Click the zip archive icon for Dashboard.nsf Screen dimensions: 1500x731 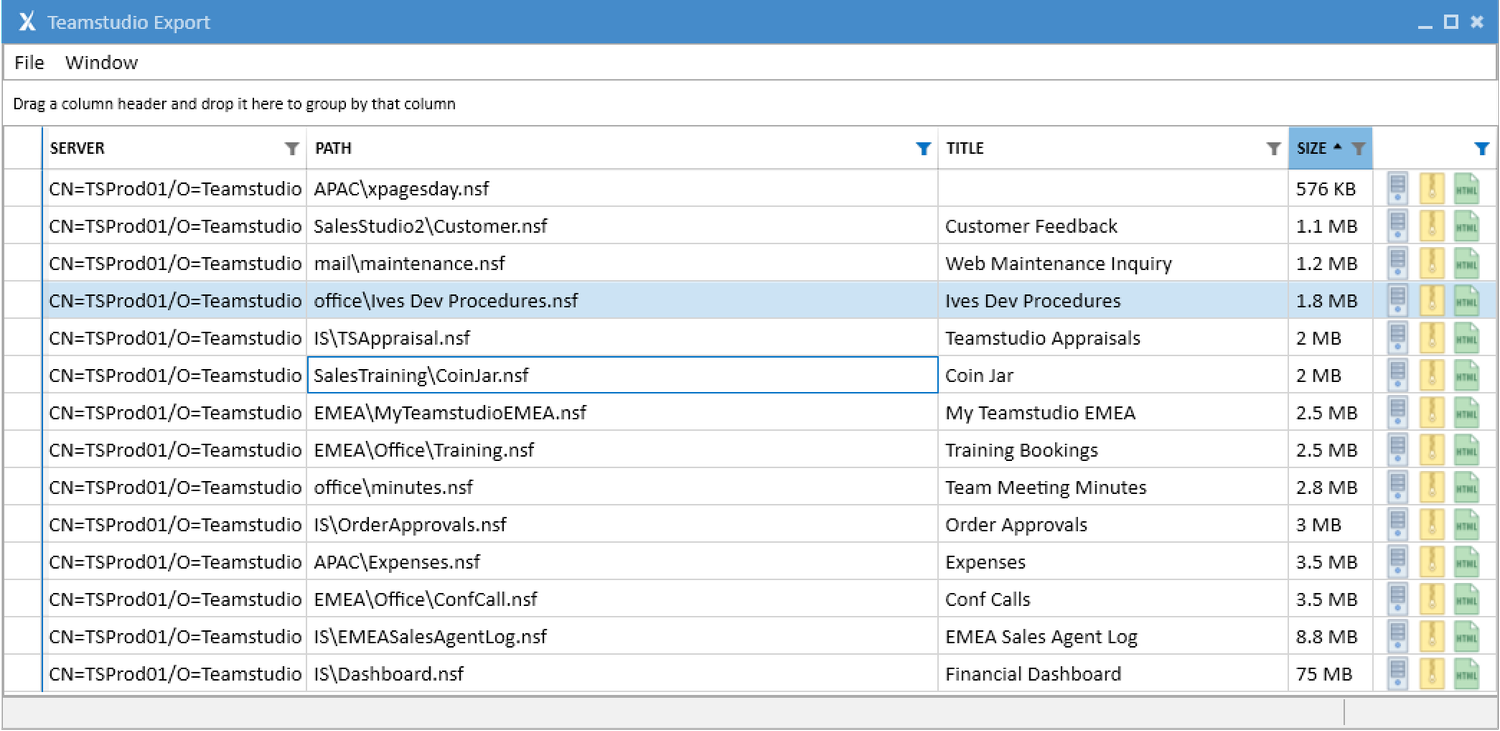pos(1431,674)
